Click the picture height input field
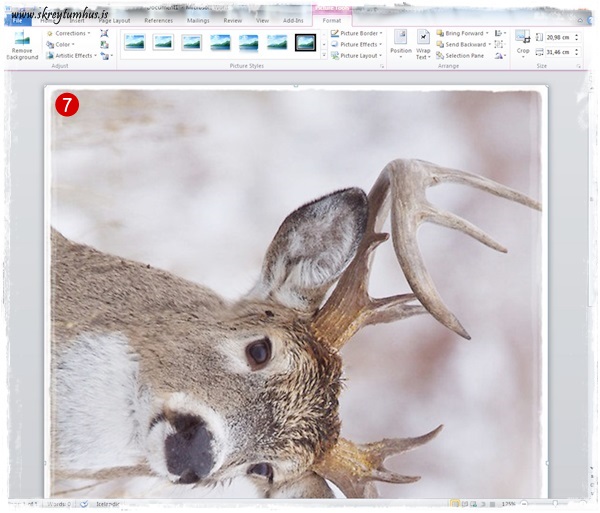The height and width of the screenshot is (513, 600). tap(558, 37)
